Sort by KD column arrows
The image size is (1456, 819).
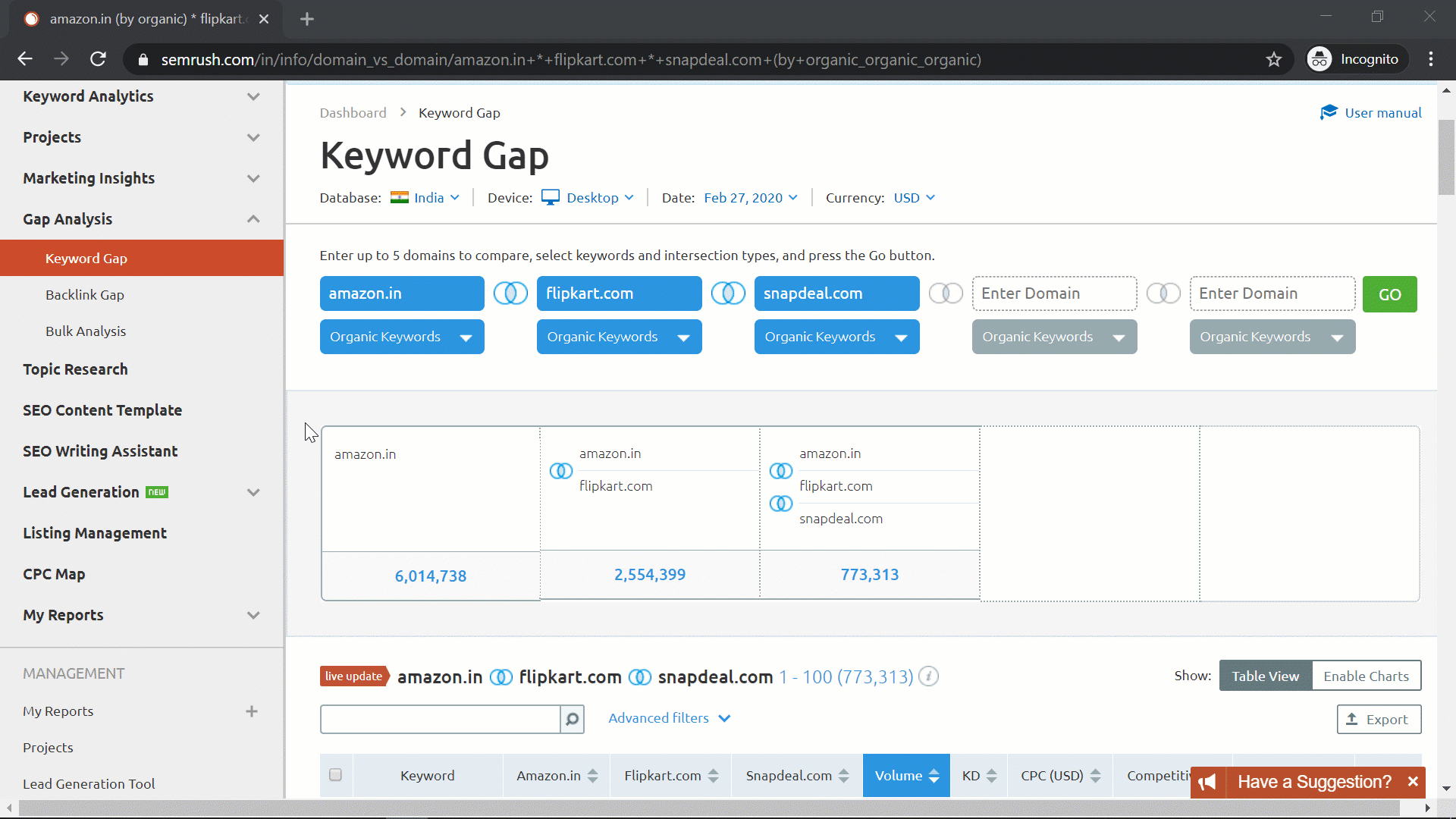(x=991, y=776)
